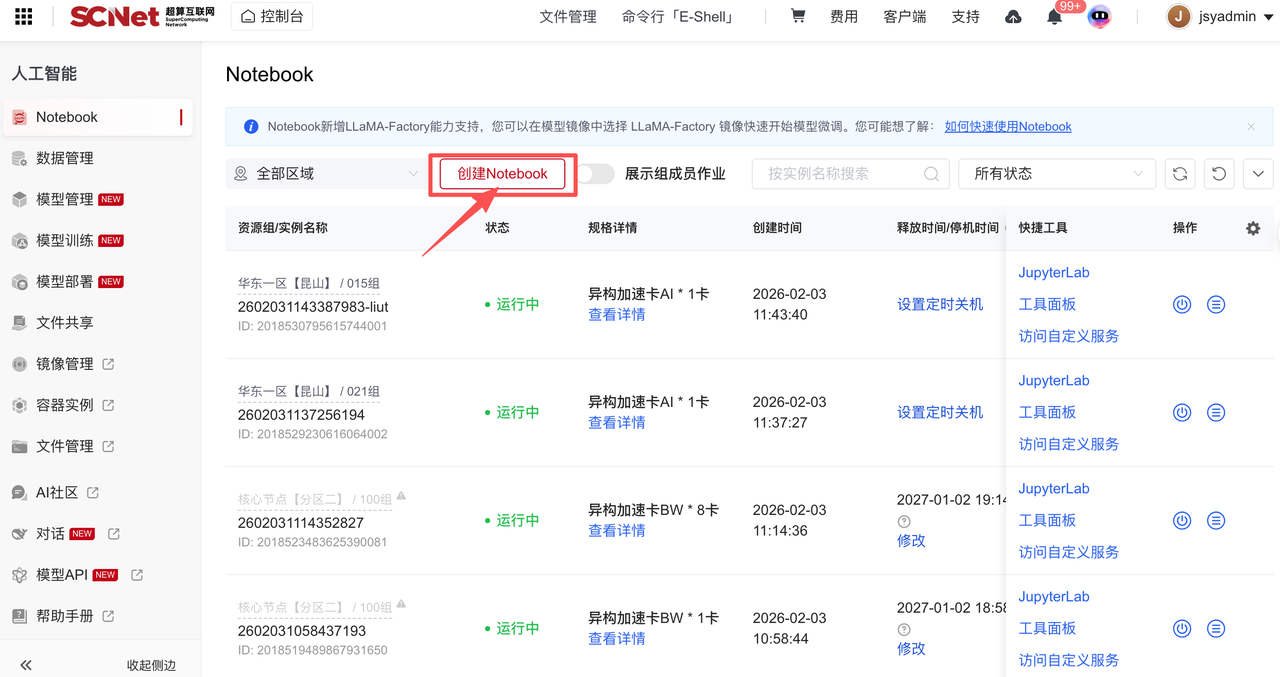This screenshot has width=1280, height=677.
Task: Click the shopping cart icon
Action: [797, 16]
